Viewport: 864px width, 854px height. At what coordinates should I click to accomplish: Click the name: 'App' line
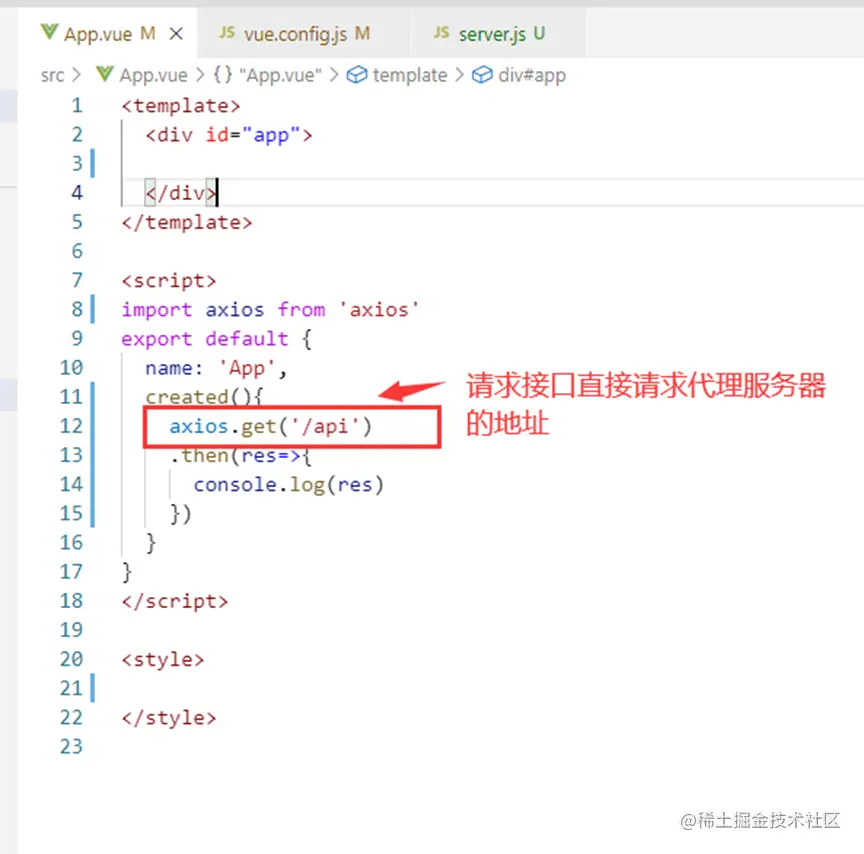coord(217,368)
